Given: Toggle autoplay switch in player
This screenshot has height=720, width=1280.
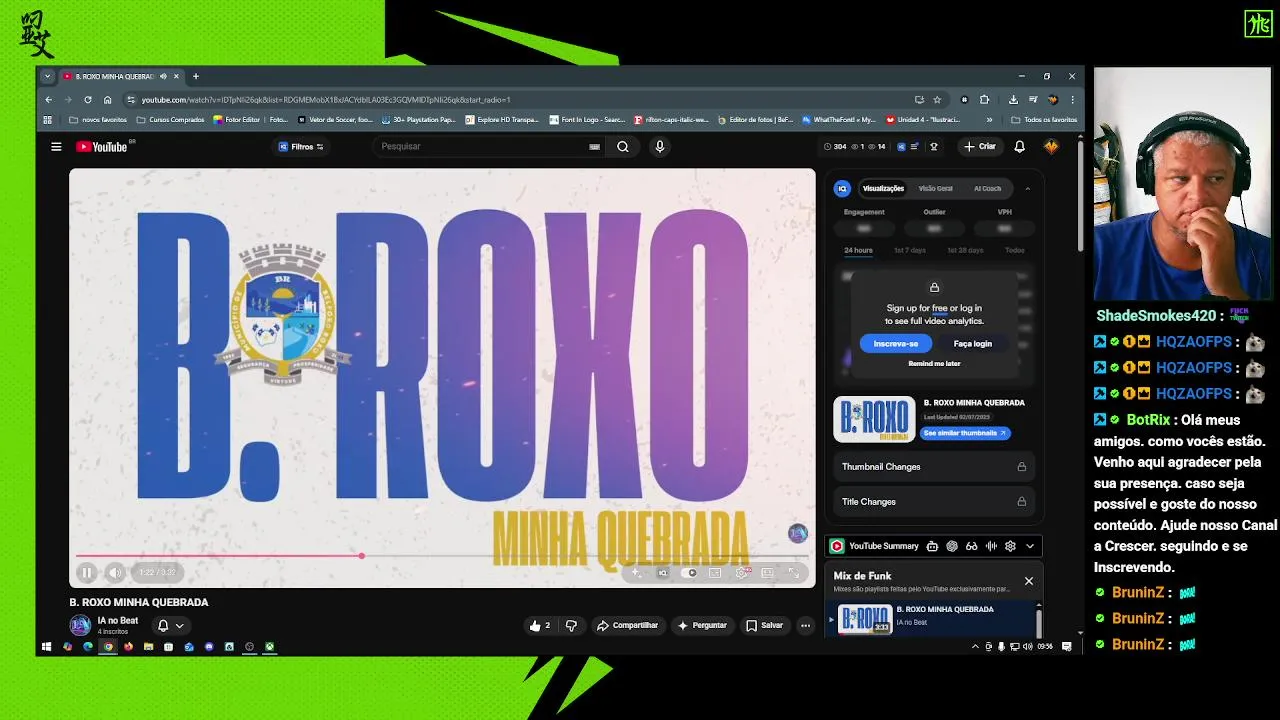Looking at the screenshot, I should 689,573.
